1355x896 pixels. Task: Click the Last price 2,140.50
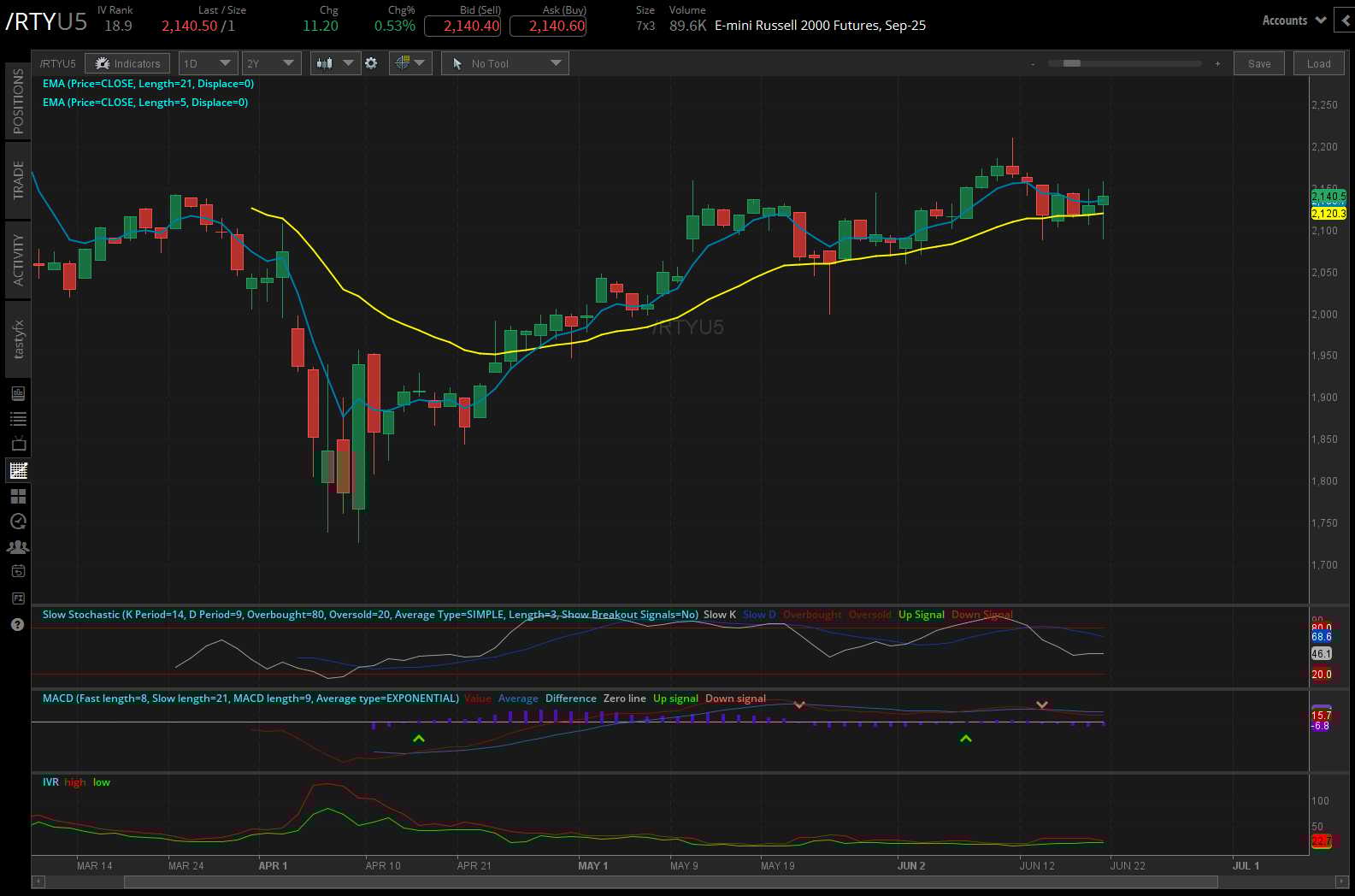pos(190,26)
